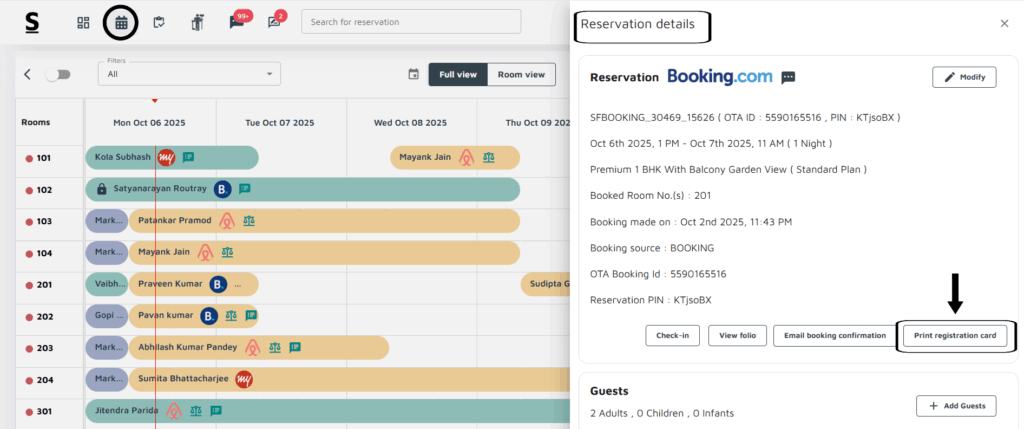Click the Add Guests button
1024x429 pixels.
(956, 405)
